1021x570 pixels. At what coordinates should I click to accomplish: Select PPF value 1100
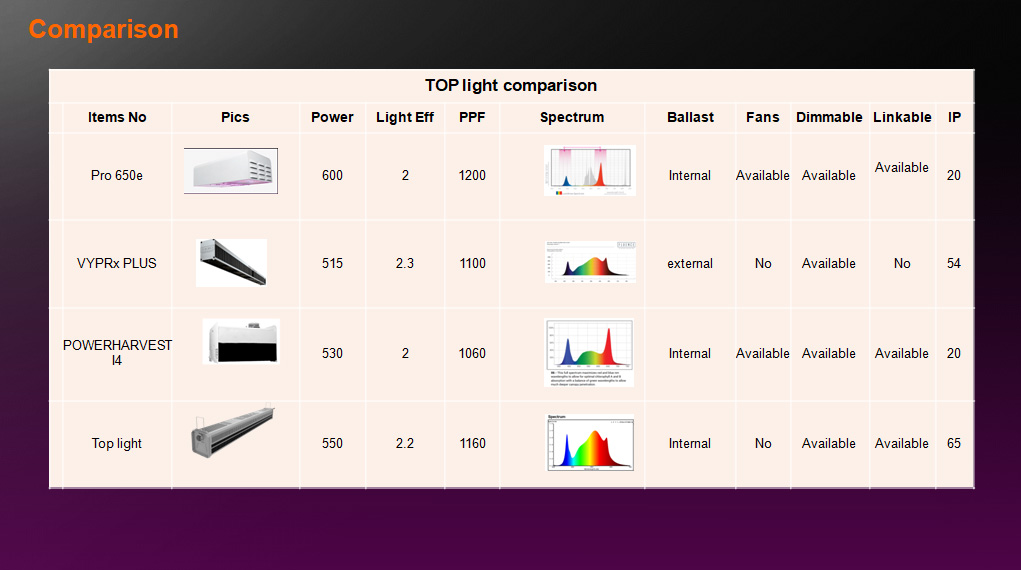tap(472, 263)
